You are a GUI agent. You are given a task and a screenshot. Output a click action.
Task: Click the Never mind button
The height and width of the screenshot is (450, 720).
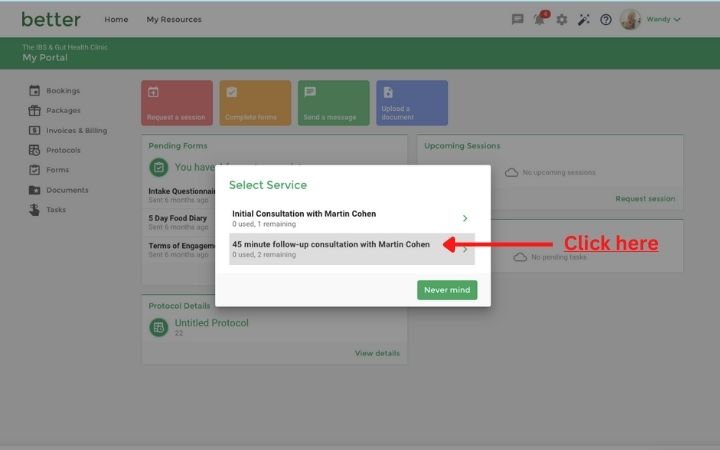pyautogui.click(x=447, y=290)
